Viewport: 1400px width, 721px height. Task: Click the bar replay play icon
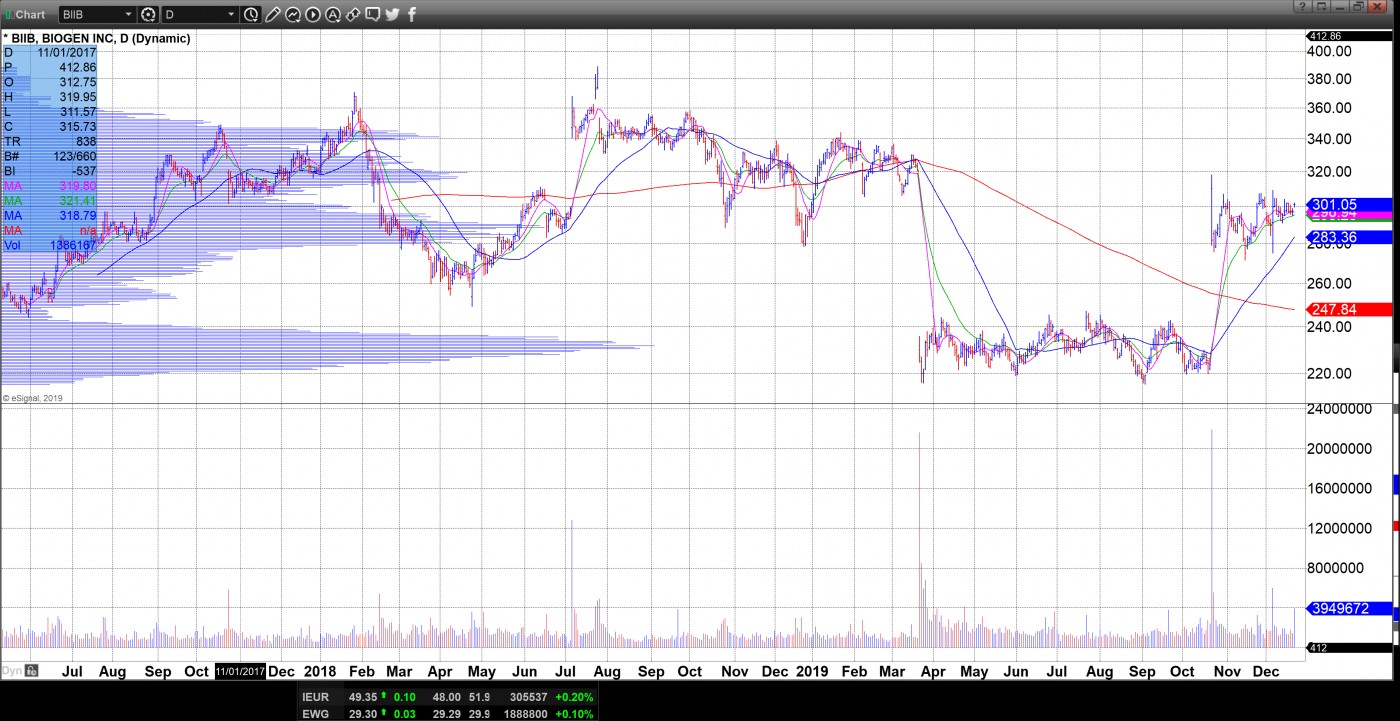(x=313, y=14)
